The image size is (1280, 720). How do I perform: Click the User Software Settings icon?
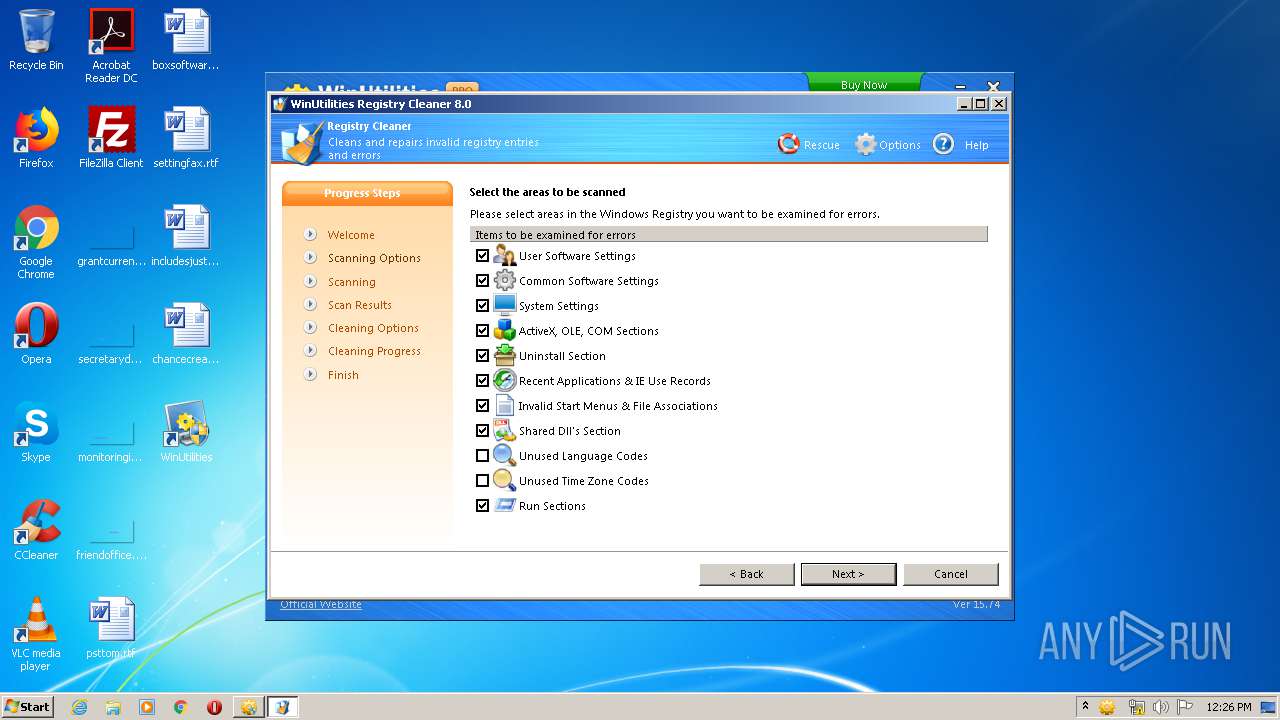click(x=504, y=255)
